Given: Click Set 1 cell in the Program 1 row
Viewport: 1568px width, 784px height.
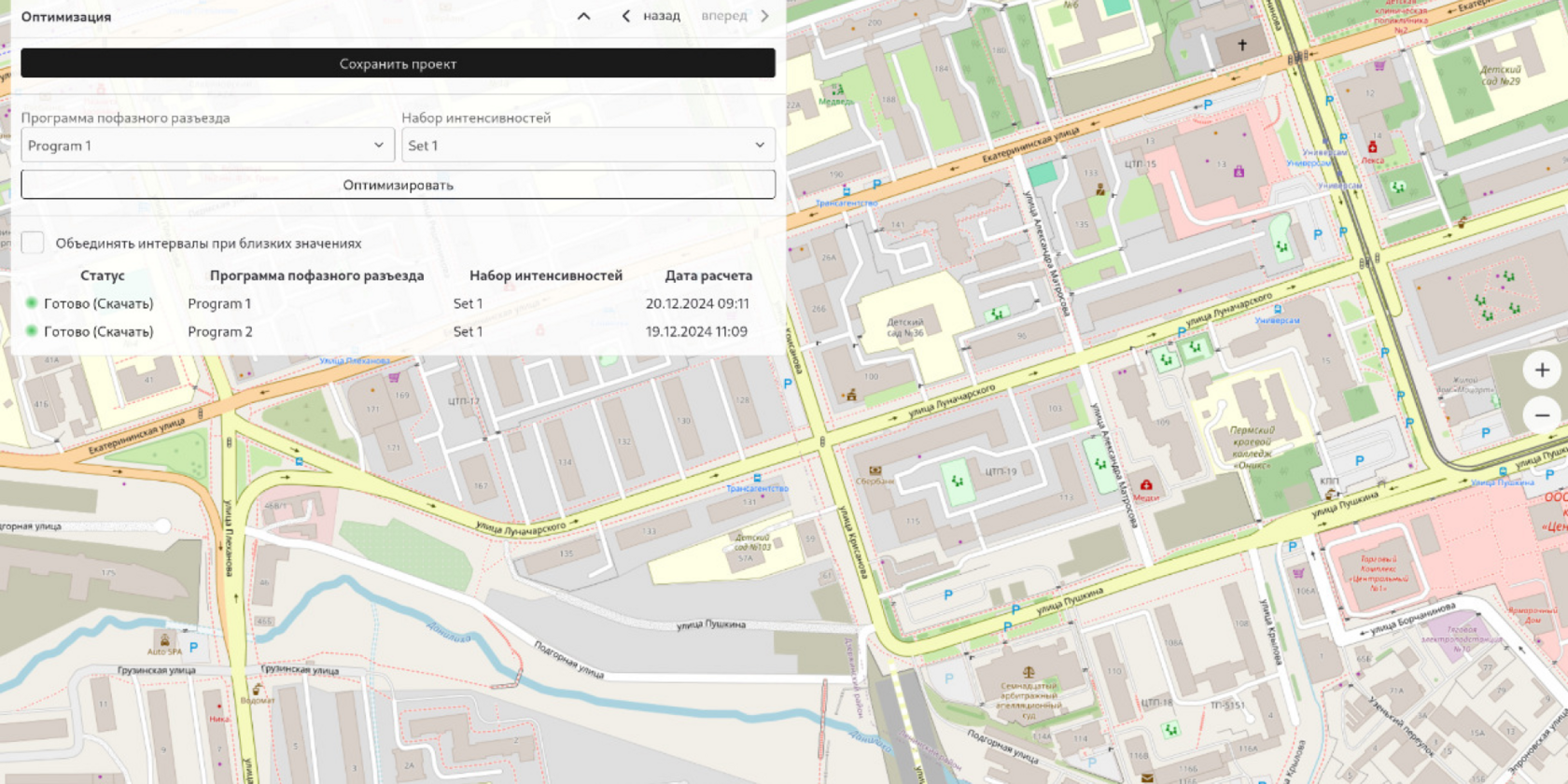Looking at the screenshot, I should (468, 303).
